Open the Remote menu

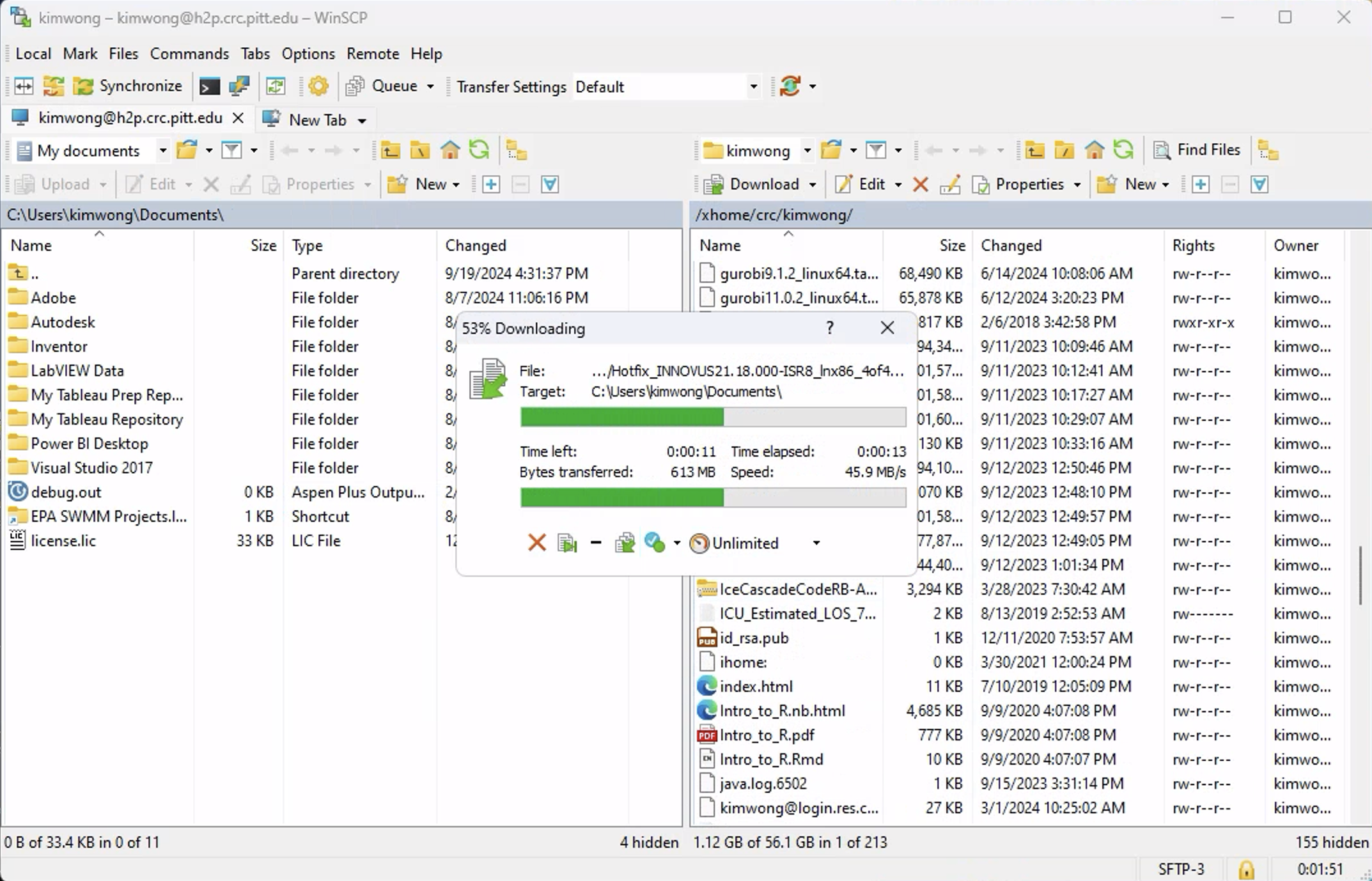[373, 54]
